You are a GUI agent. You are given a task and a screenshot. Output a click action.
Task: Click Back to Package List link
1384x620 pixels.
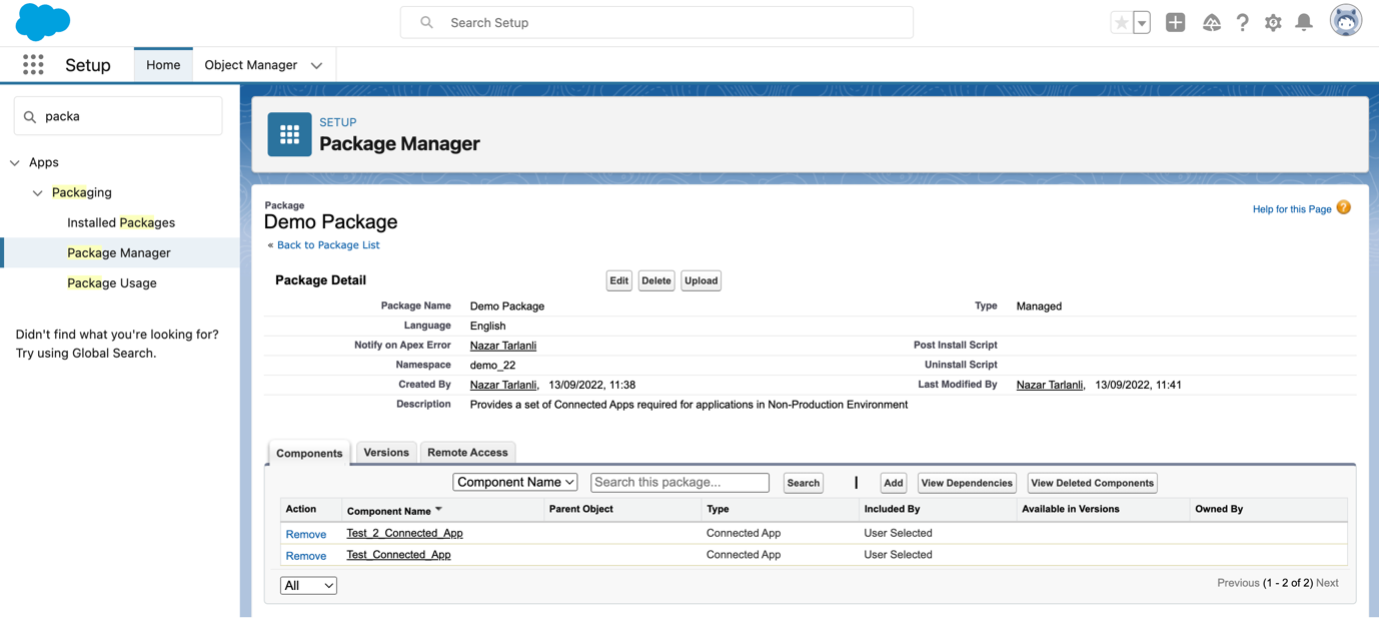point(328,245)
